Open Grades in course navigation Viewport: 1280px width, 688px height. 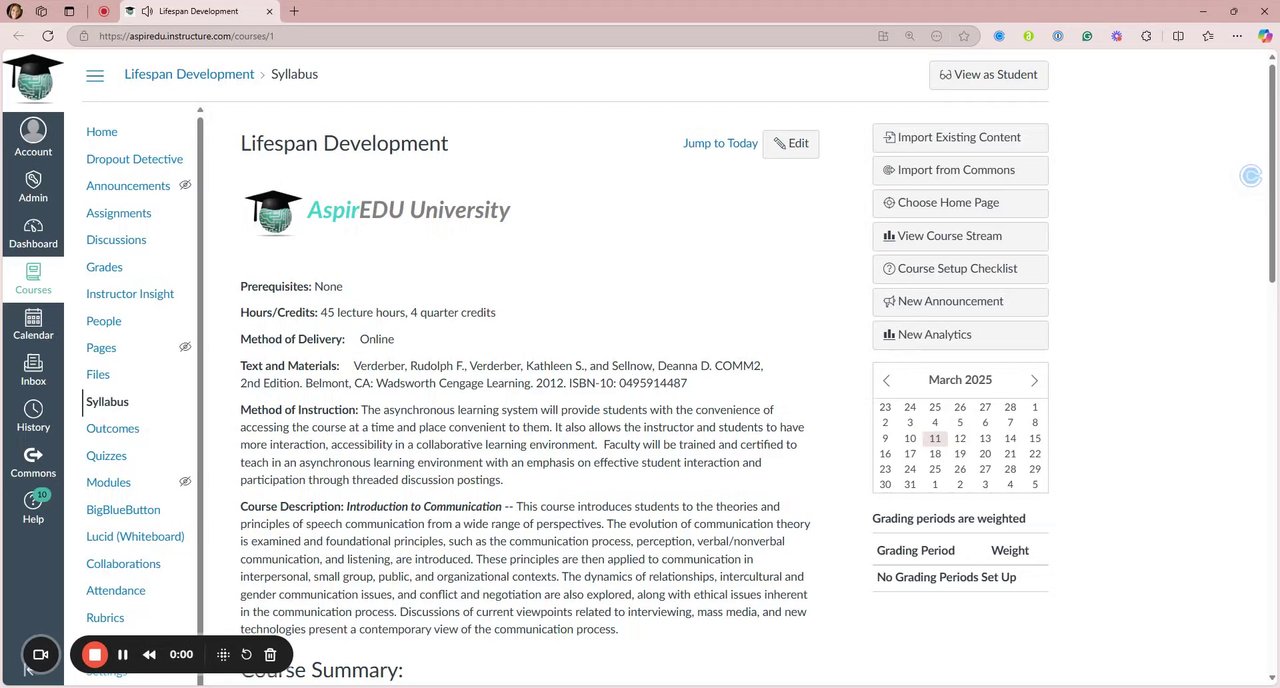click(104, 267)
